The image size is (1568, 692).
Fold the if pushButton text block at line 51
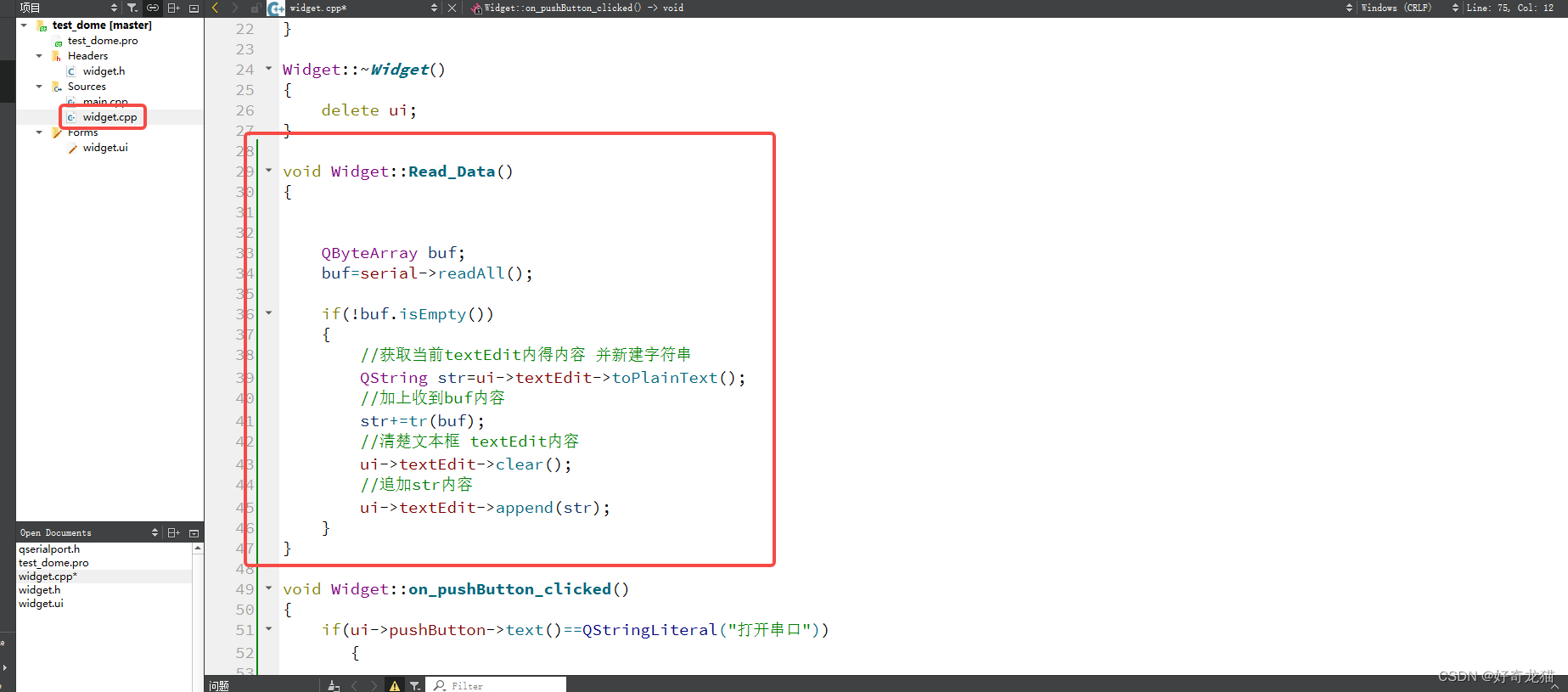click(269, 629)
